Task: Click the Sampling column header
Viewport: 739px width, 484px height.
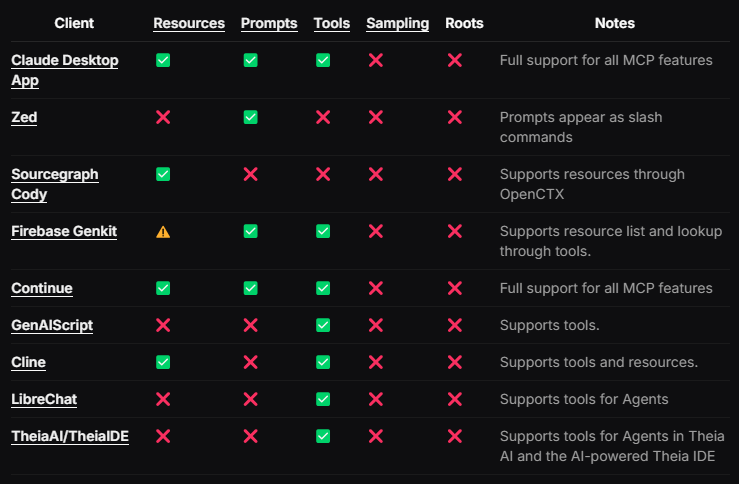Action: coord(397,23)
